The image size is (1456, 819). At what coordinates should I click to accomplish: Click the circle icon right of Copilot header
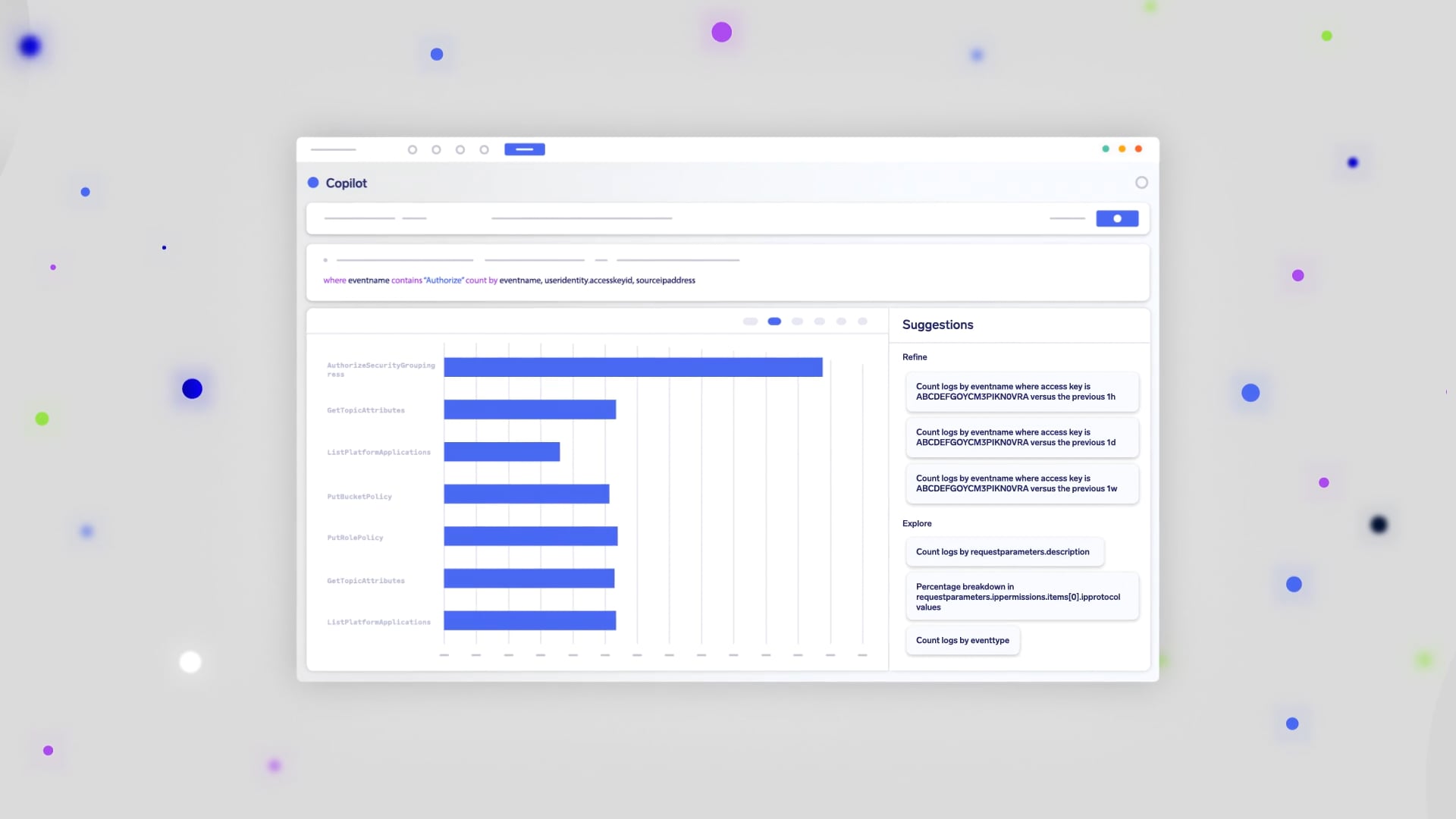1141,183
